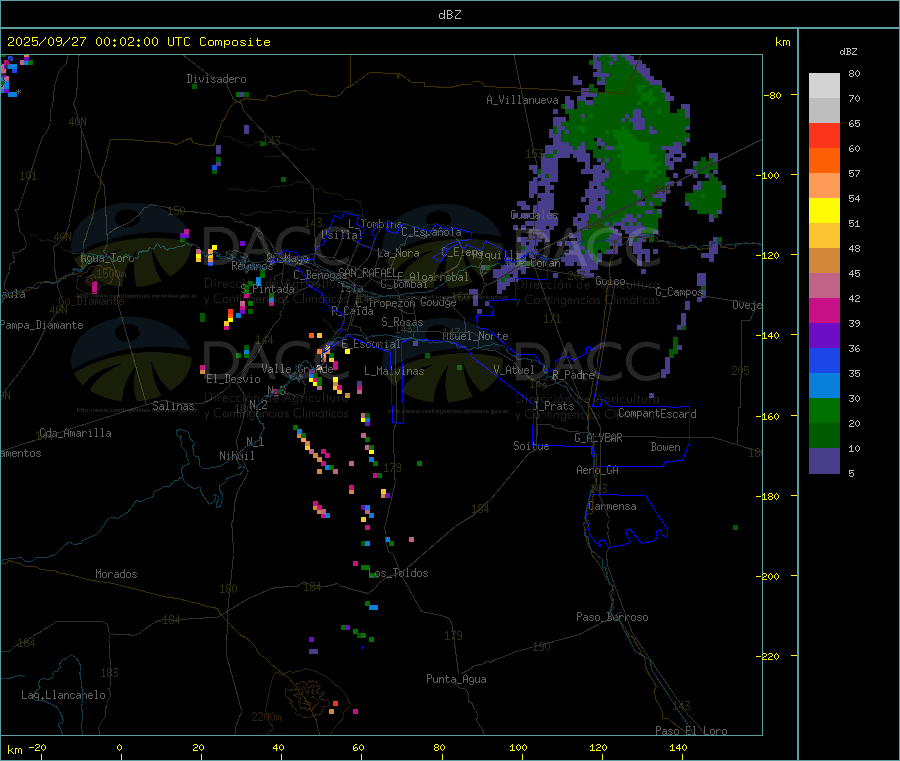
Task: Click the La_Nora label
Action: tap(398, 253)
